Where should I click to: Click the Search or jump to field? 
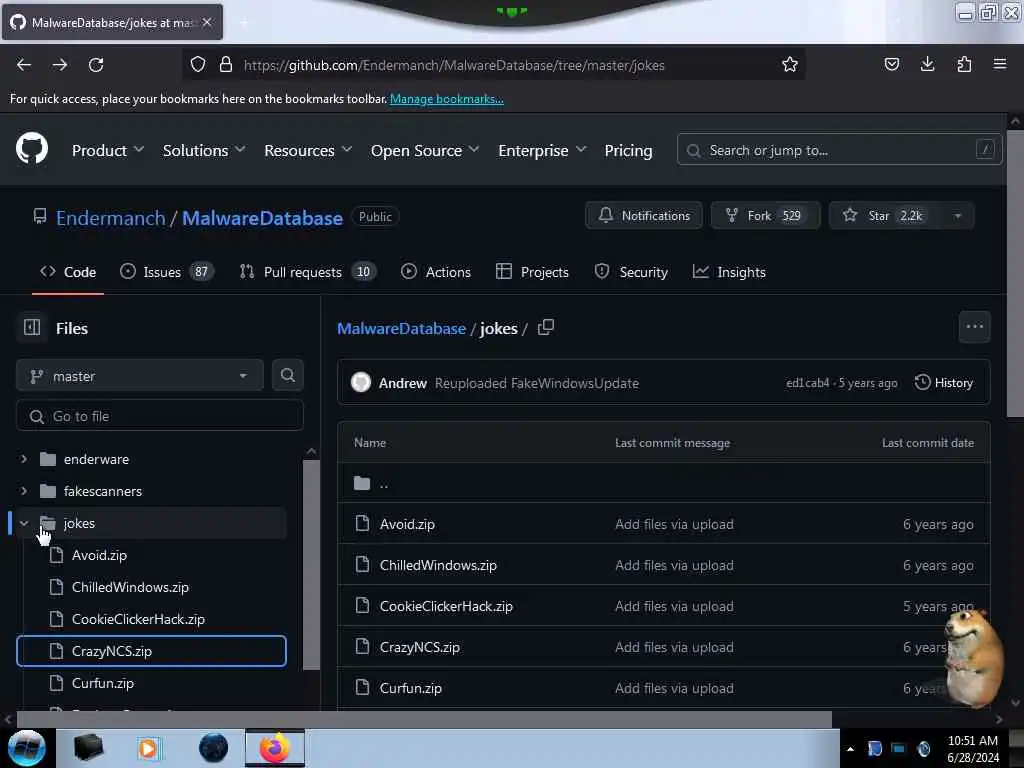pyautogui.click(x=839, y=150)
